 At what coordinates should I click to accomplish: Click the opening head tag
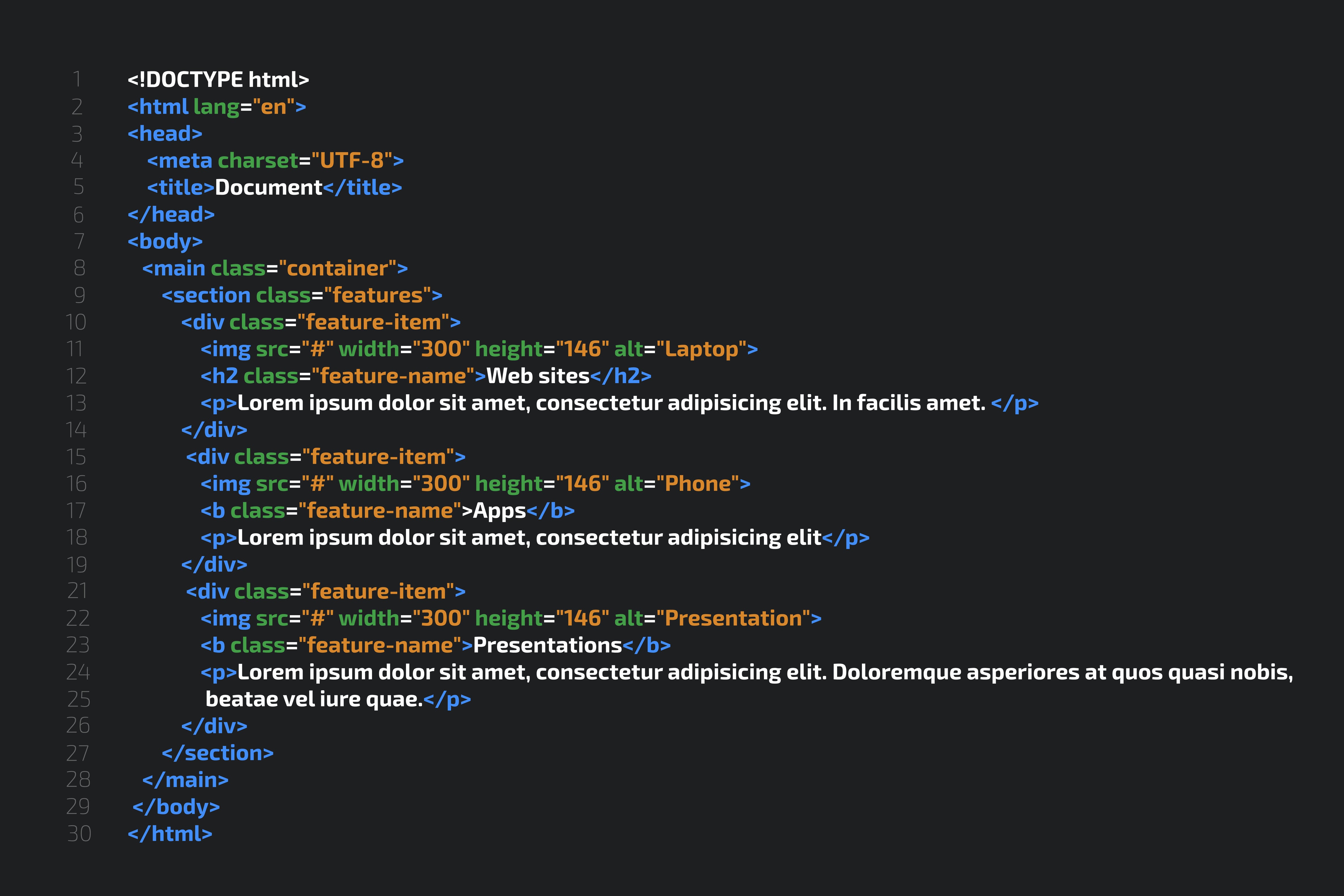165,134
